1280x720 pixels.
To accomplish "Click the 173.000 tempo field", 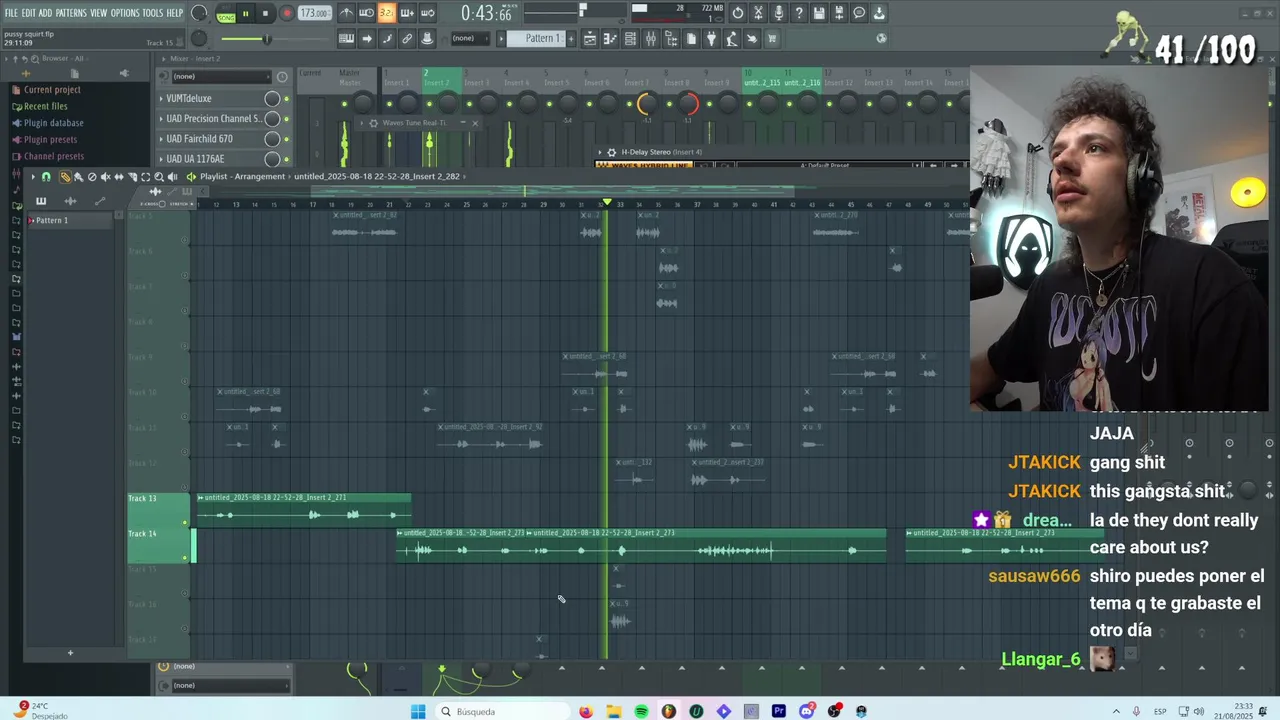I will [x=314, y=13].
